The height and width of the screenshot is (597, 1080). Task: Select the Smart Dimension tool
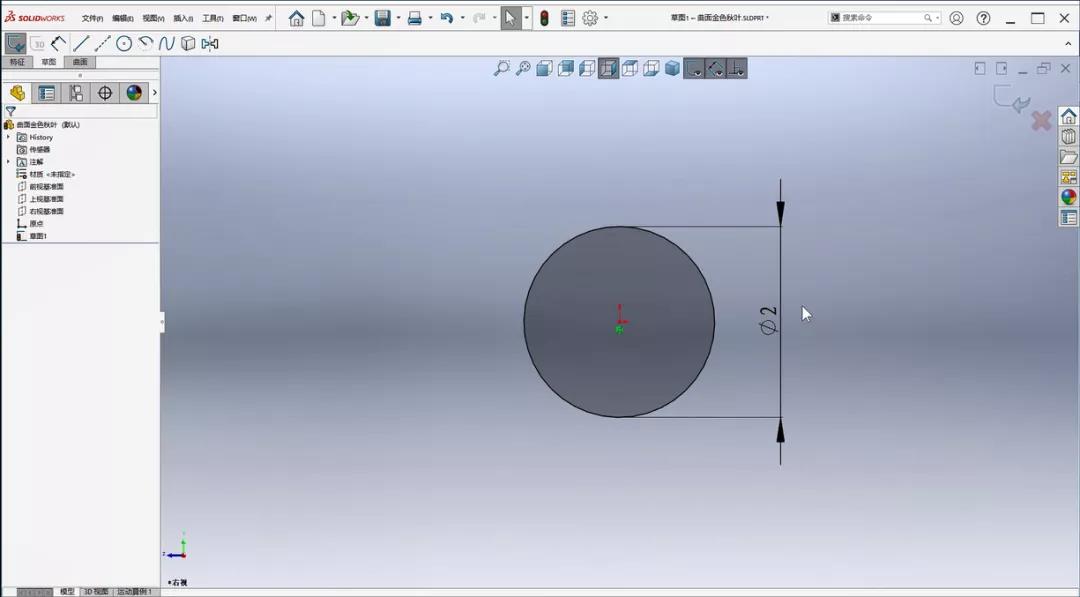pyautogui.click(x=59, y=43)
